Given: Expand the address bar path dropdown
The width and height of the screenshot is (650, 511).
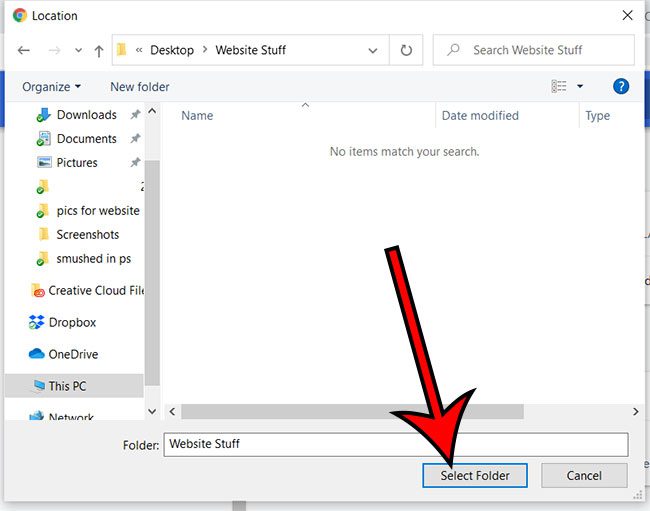Looking at the screenshot, I should click(x=373, y=50).
